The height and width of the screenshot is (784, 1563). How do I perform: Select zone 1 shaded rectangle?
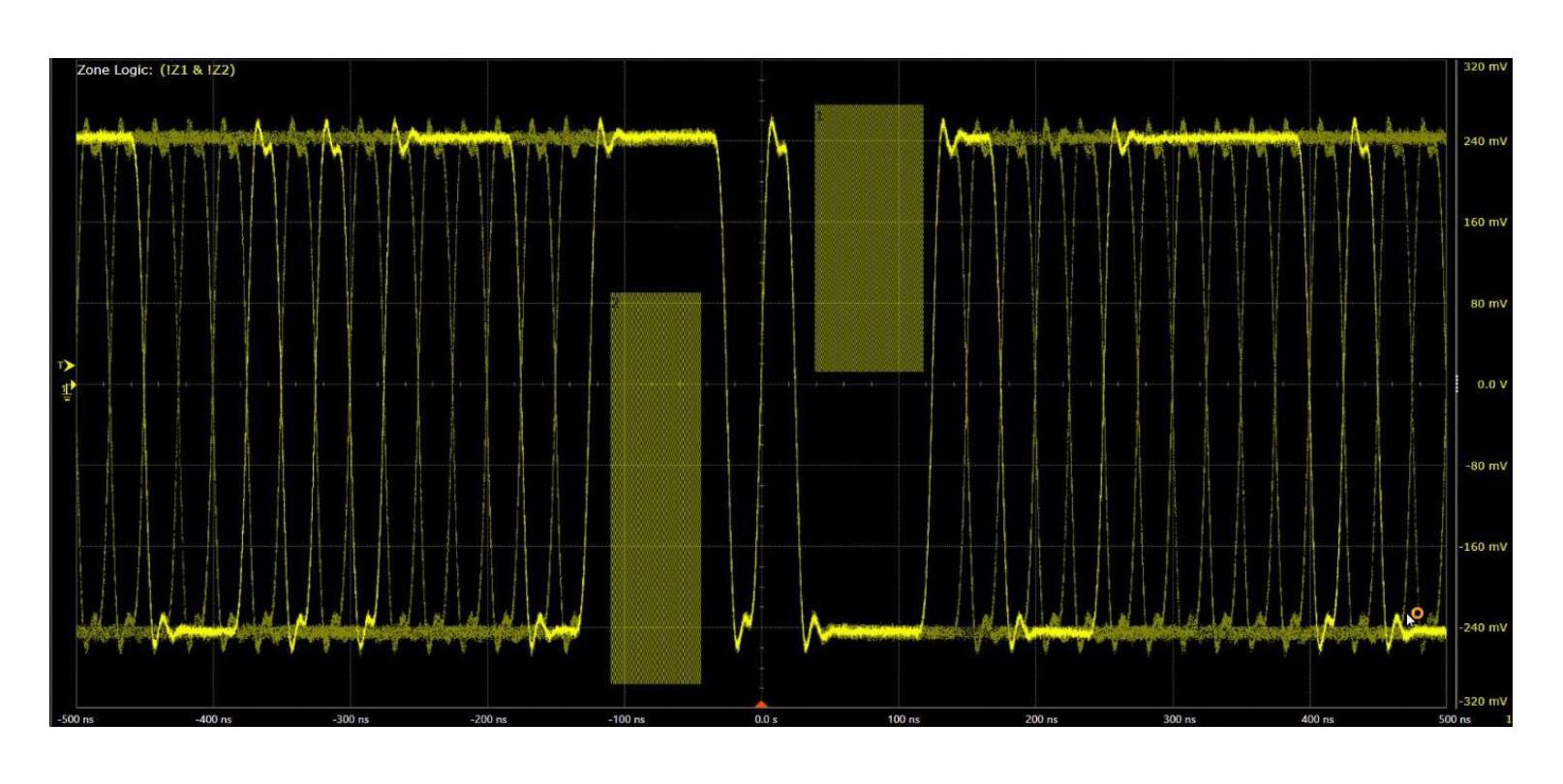[869, 238]
